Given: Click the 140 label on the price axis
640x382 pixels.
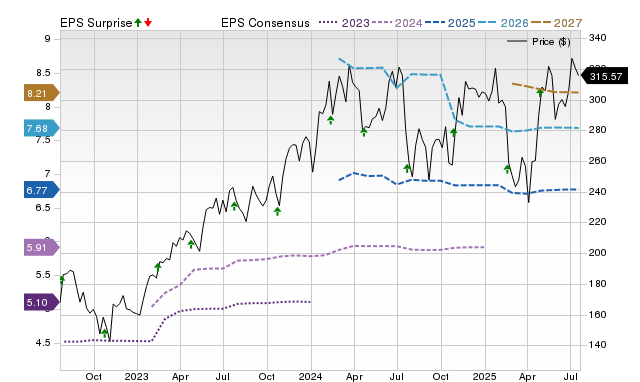Looking at the screenshot, I should pyautogui.click(x=598, y=345).
